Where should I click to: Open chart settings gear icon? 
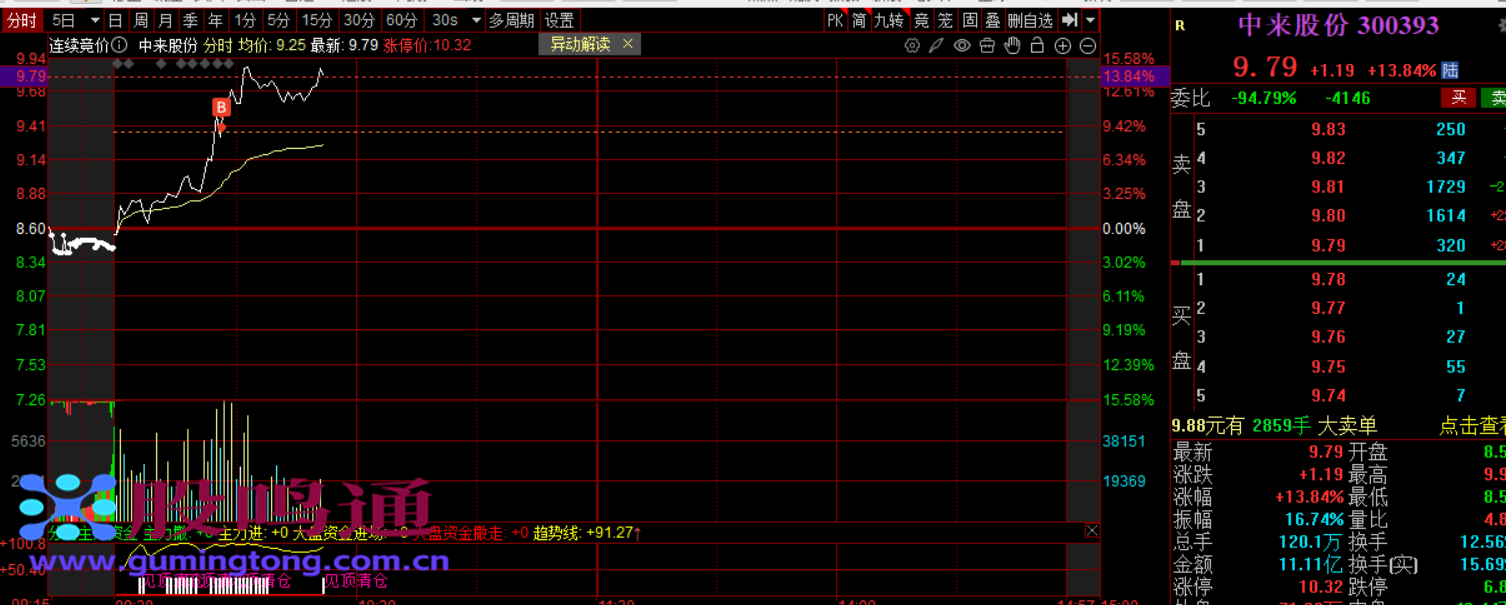tap(911, 45)
